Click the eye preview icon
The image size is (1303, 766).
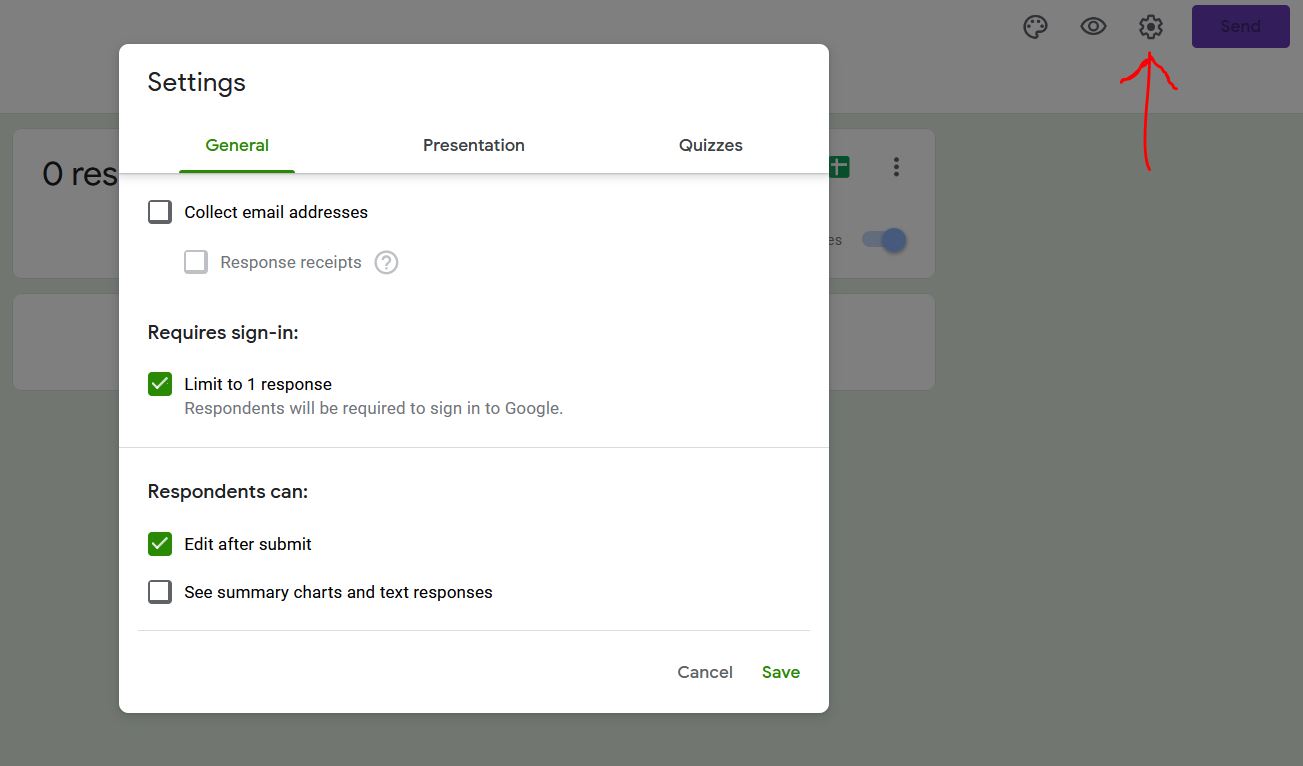1093,27
